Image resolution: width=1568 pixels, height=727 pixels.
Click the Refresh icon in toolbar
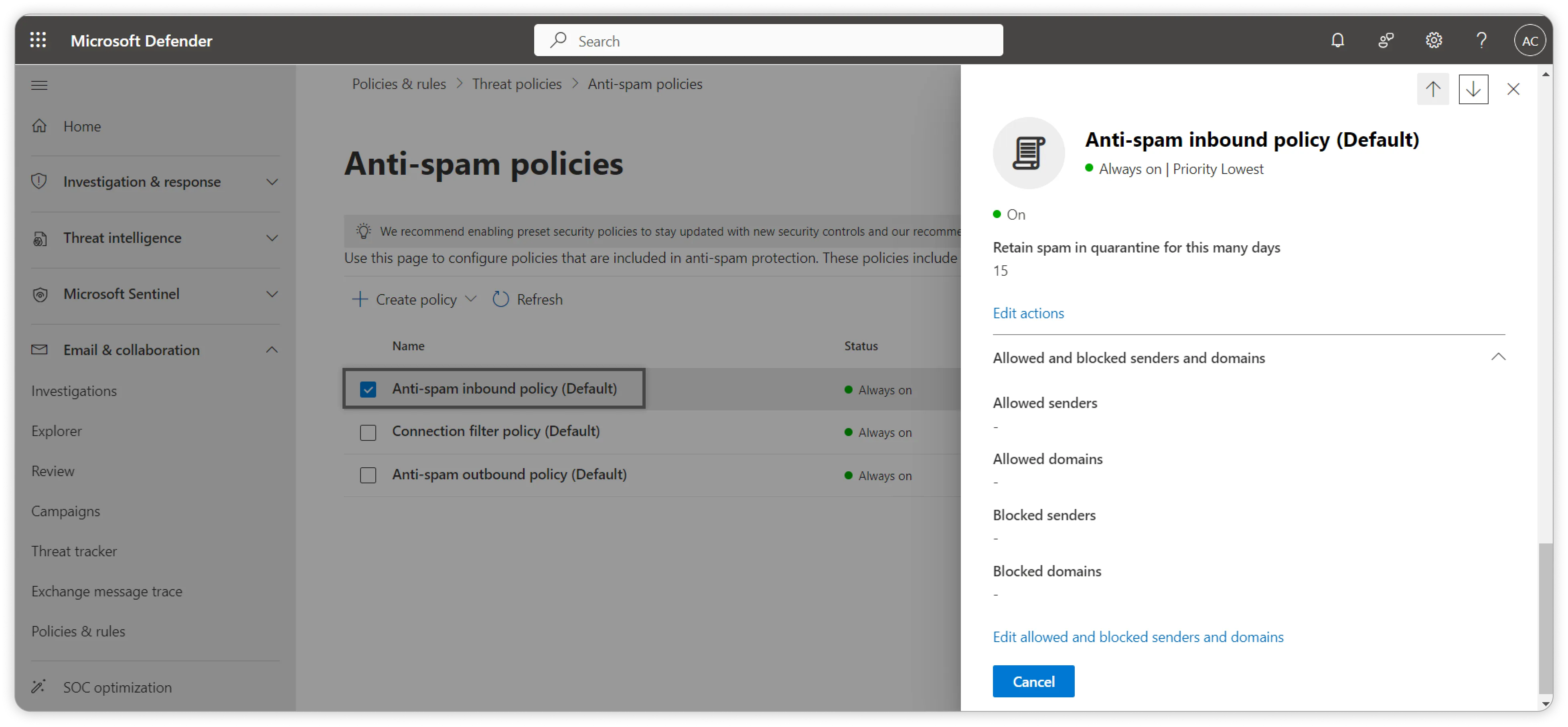coord(500,299)
